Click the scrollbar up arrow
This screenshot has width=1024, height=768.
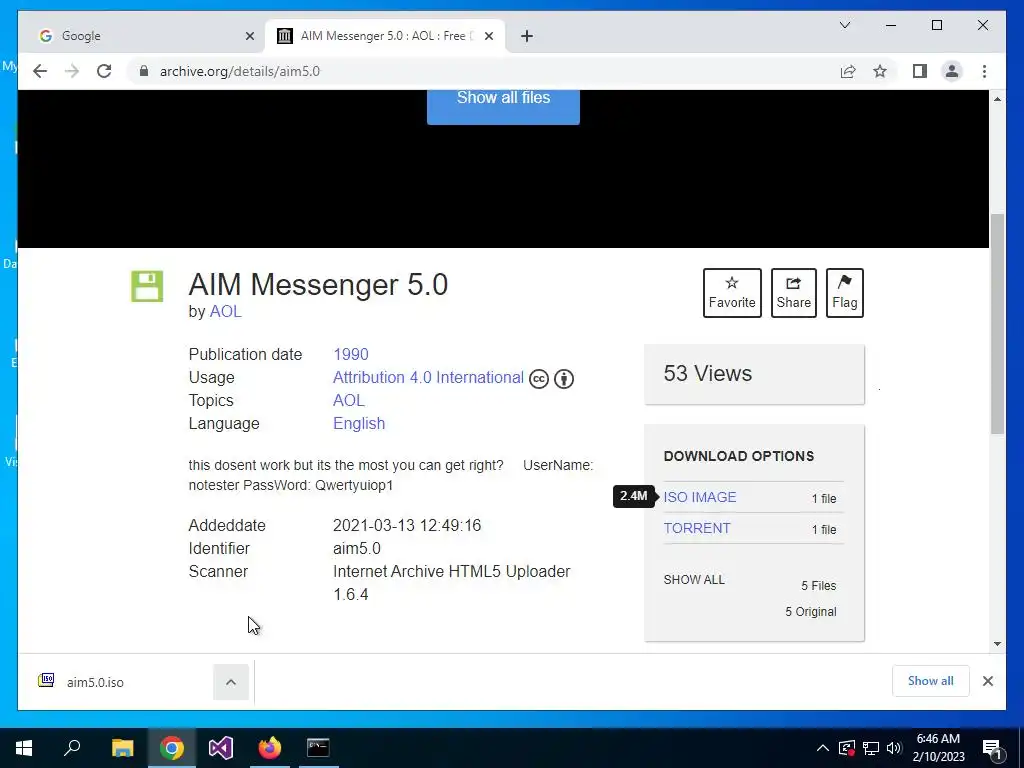pos(997,99)
